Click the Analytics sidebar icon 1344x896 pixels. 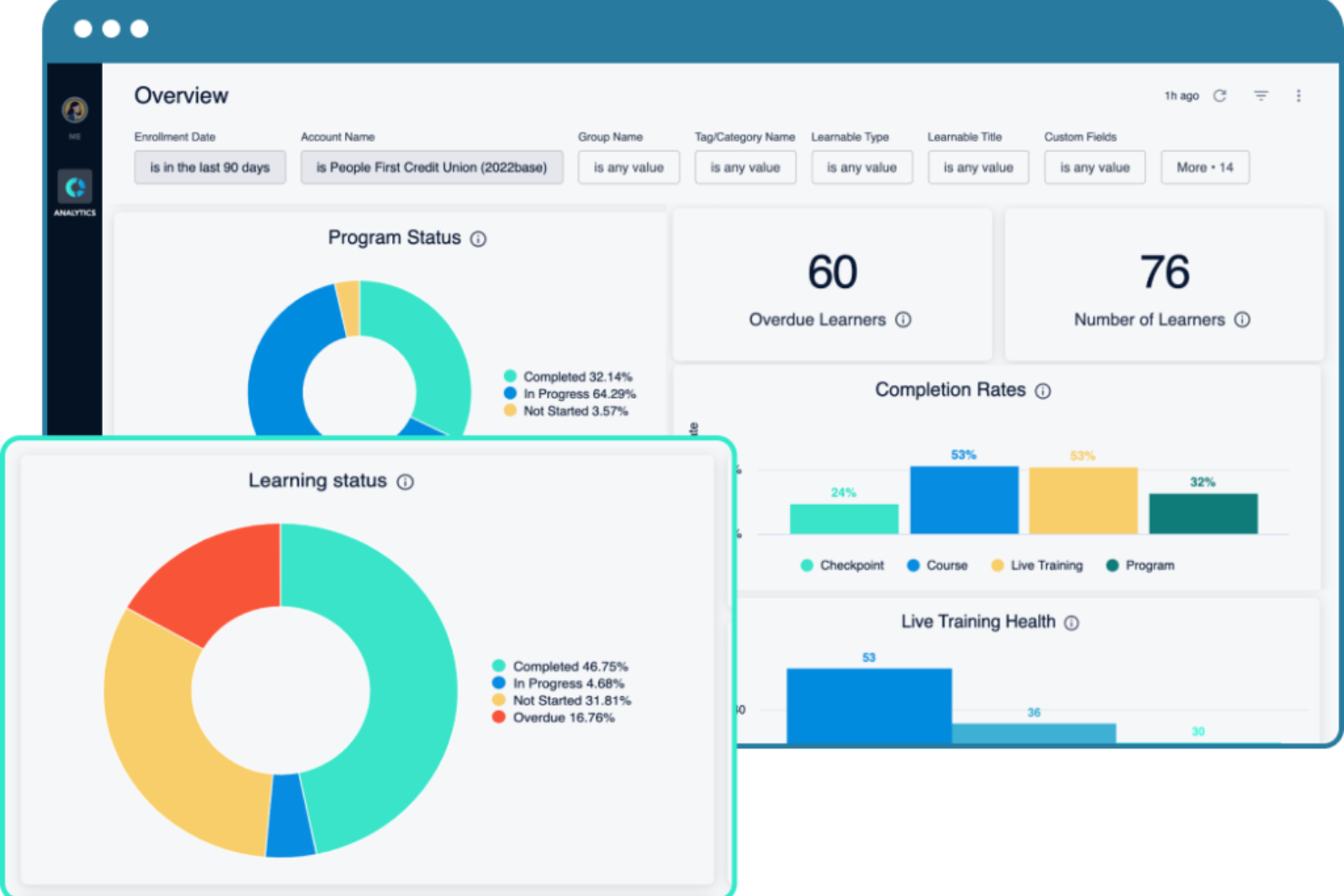click(x=74, y=188)
